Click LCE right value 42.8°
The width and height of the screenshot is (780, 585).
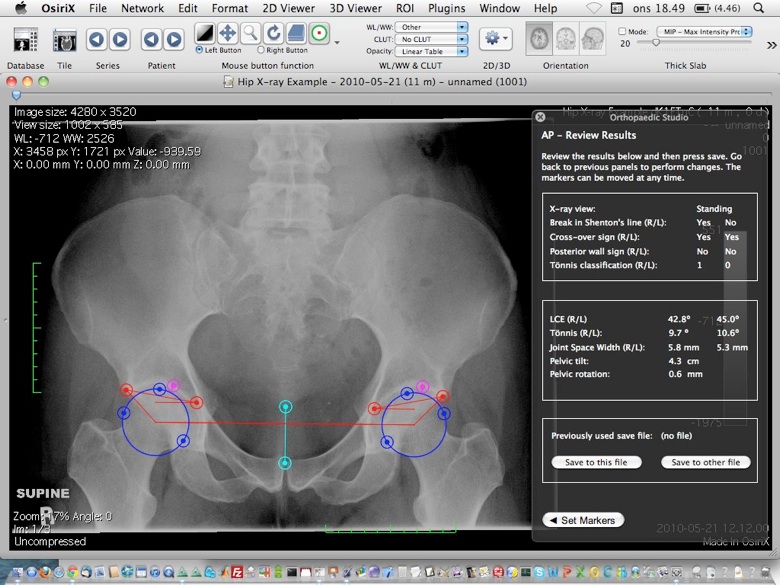pos(679,319)
